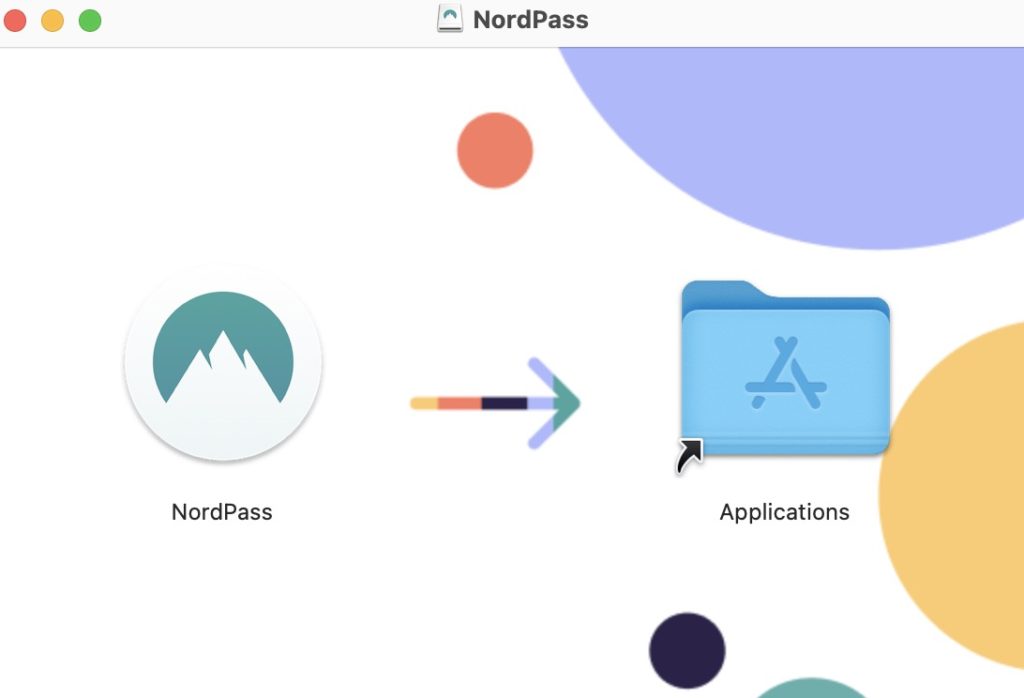Click the Applications folder label
The image size is (1024, 698).
tap(784, 513)
